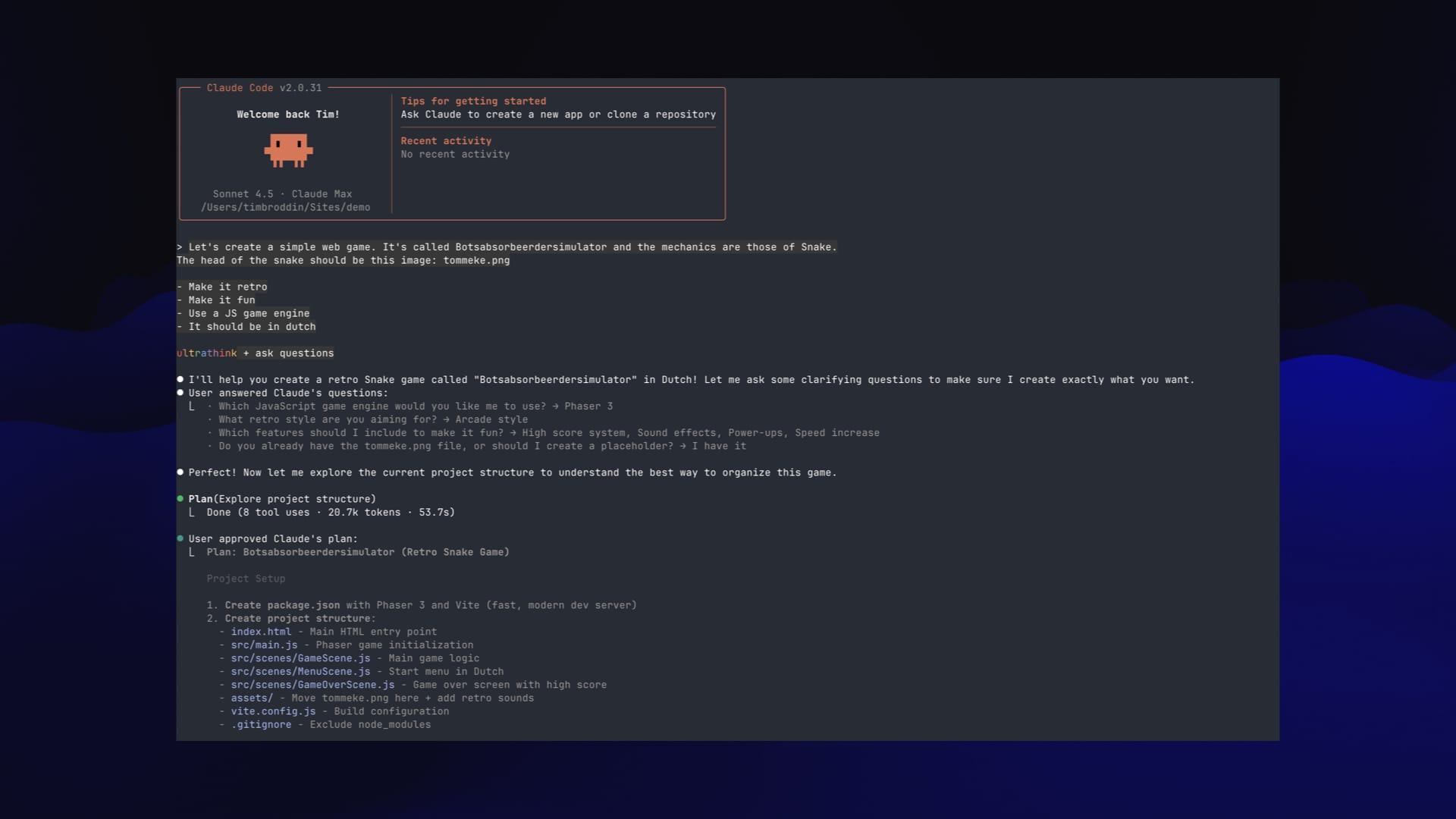
Task: Click the tree branch marker before Done (8 tool uses)
Action: 191,513
